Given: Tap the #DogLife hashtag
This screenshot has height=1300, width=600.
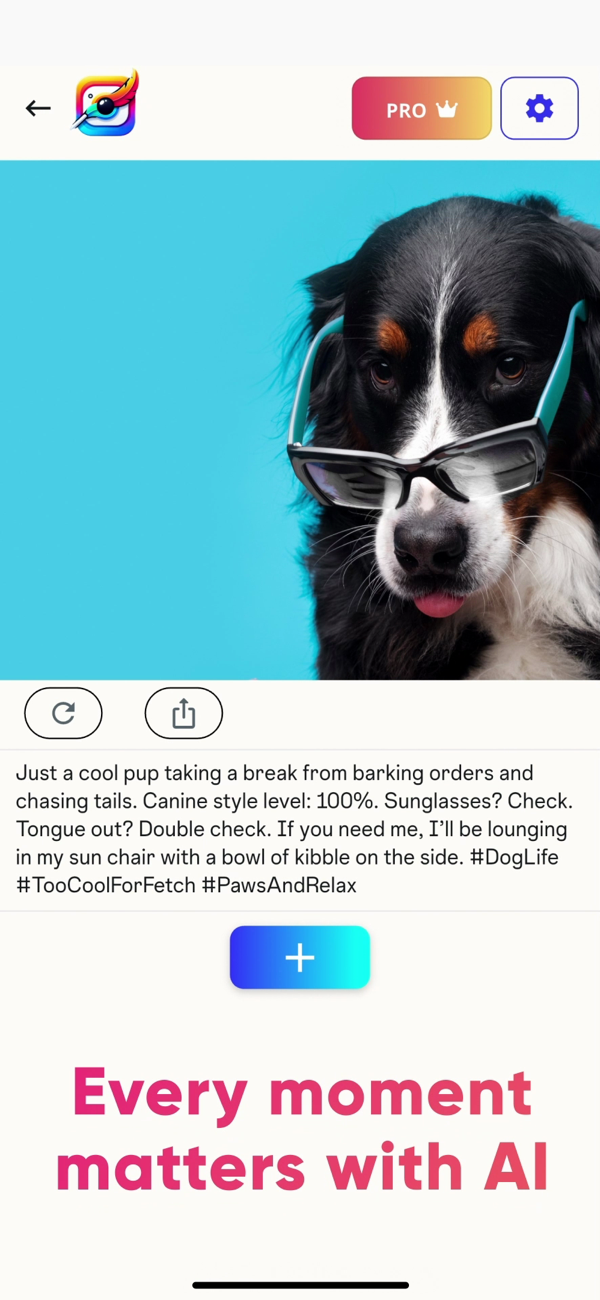Looking at the screenshot, I should pyautogui.click(x=514, y=857).
